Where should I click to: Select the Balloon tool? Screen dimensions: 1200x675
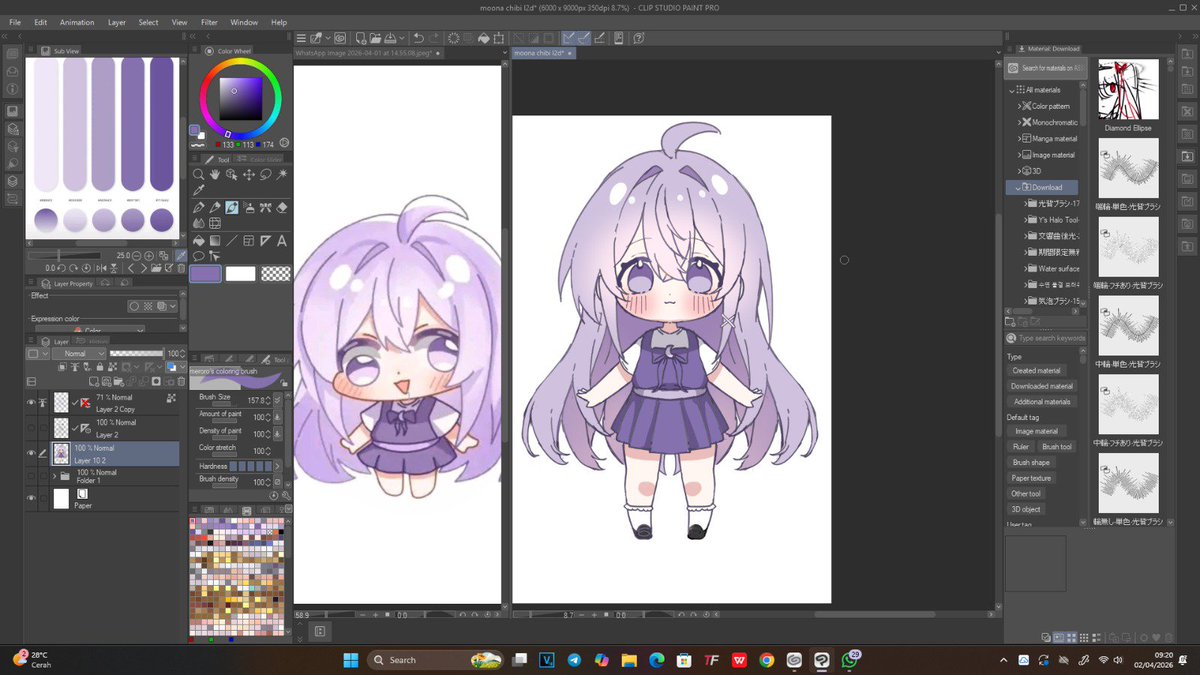tap(199, 256)
